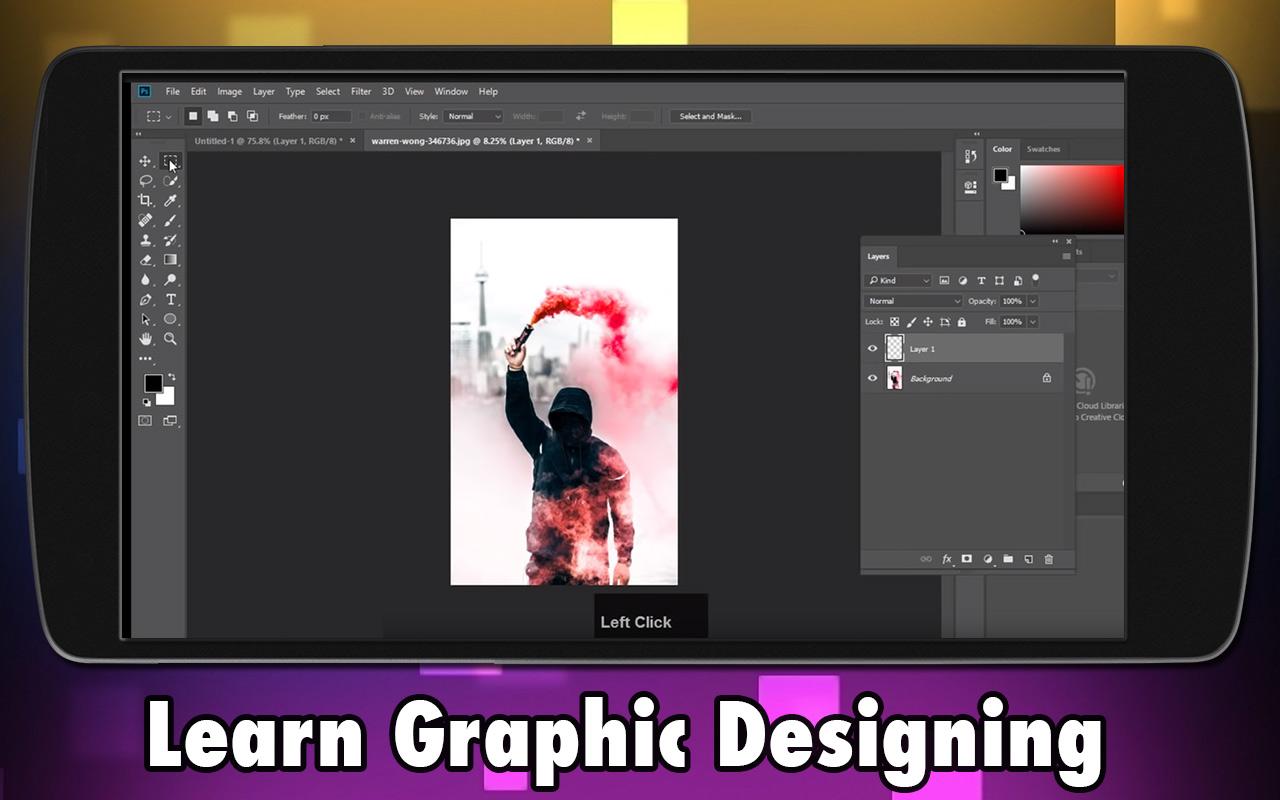
Task: Delete layer using the trash icon
Action: click(x=1048, y=559)
